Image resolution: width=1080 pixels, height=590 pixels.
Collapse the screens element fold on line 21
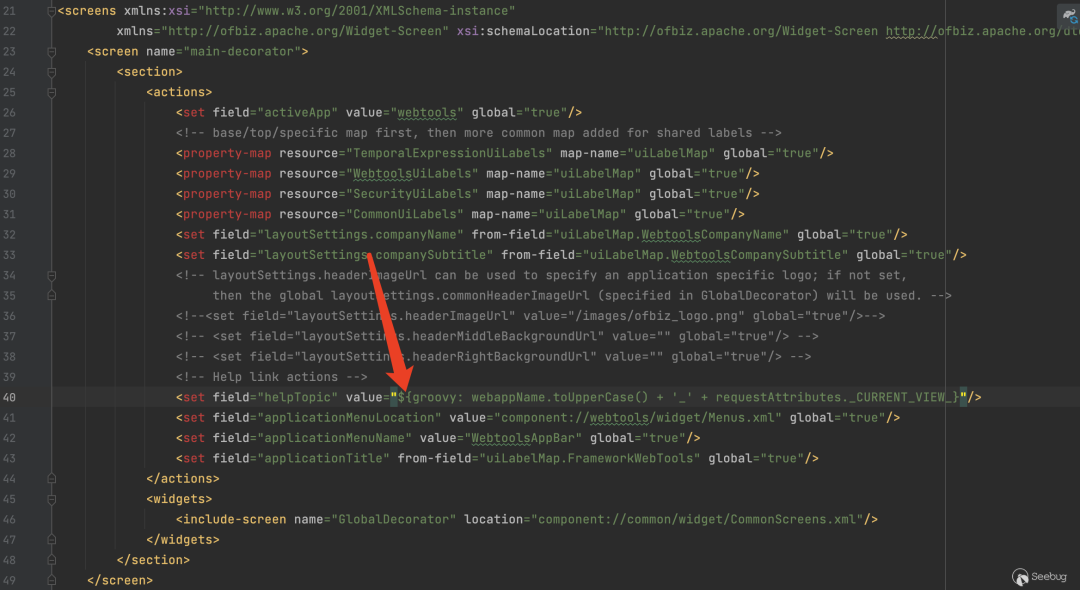[x=52, y=11]
